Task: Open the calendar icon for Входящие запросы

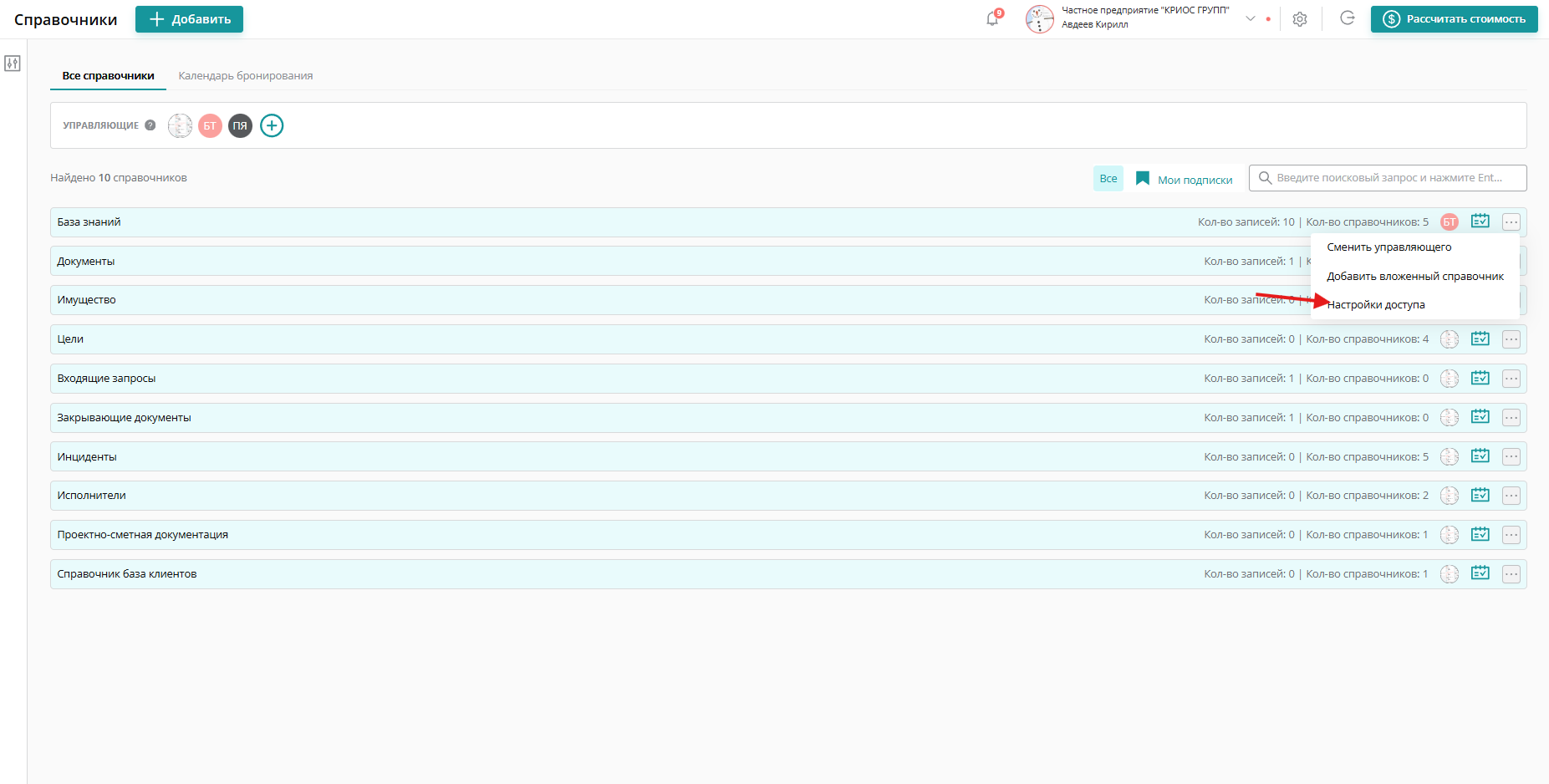Action: [1480, 378]
